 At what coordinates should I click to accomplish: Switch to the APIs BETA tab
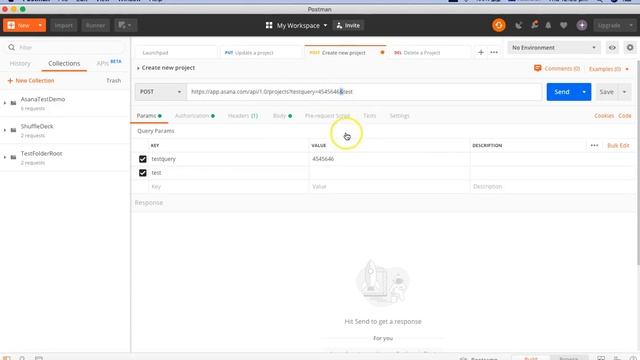pos(109,63)
